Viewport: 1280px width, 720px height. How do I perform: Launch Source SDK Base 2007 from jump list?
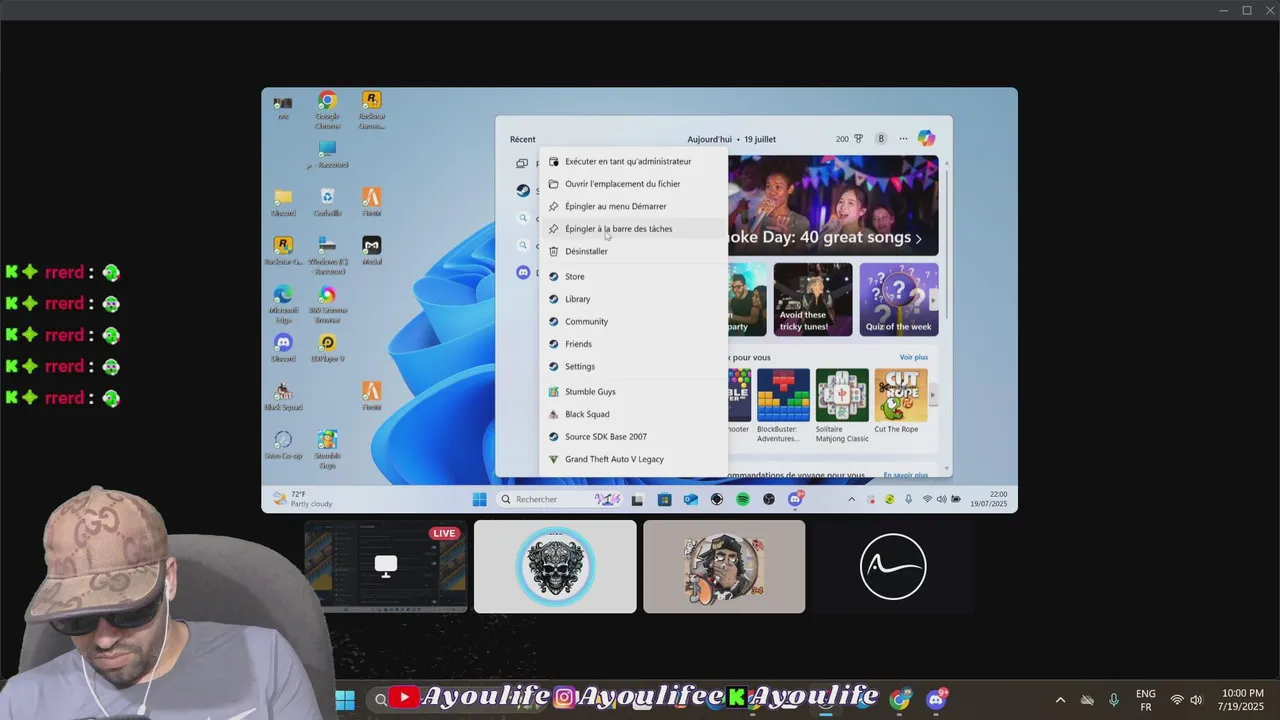pos(634,437)
